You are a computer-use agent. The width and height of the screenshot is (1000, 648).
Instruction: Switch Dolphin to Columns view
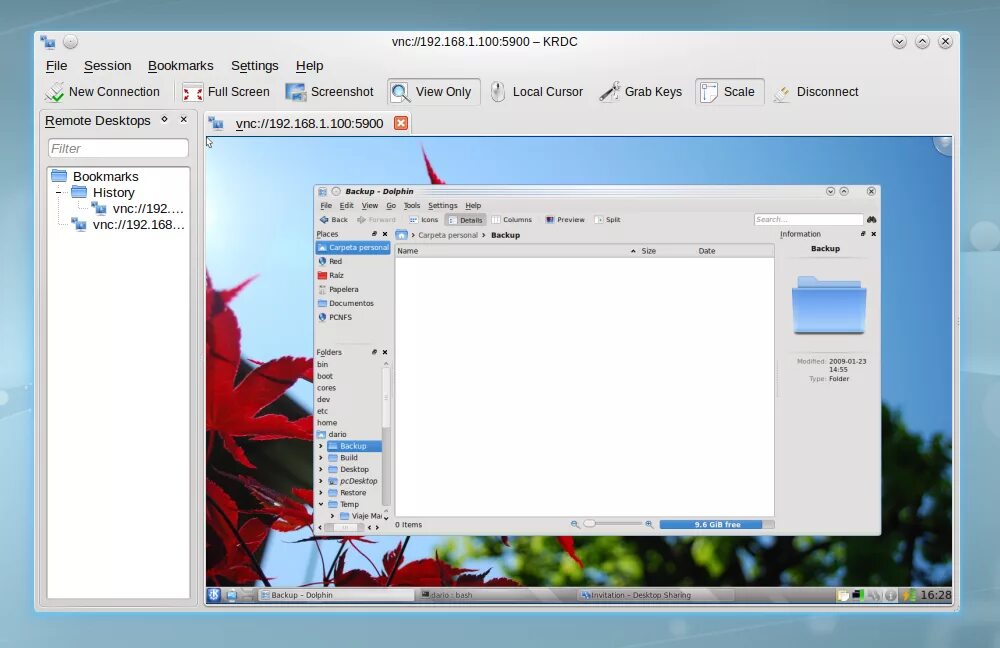[511, 219]
